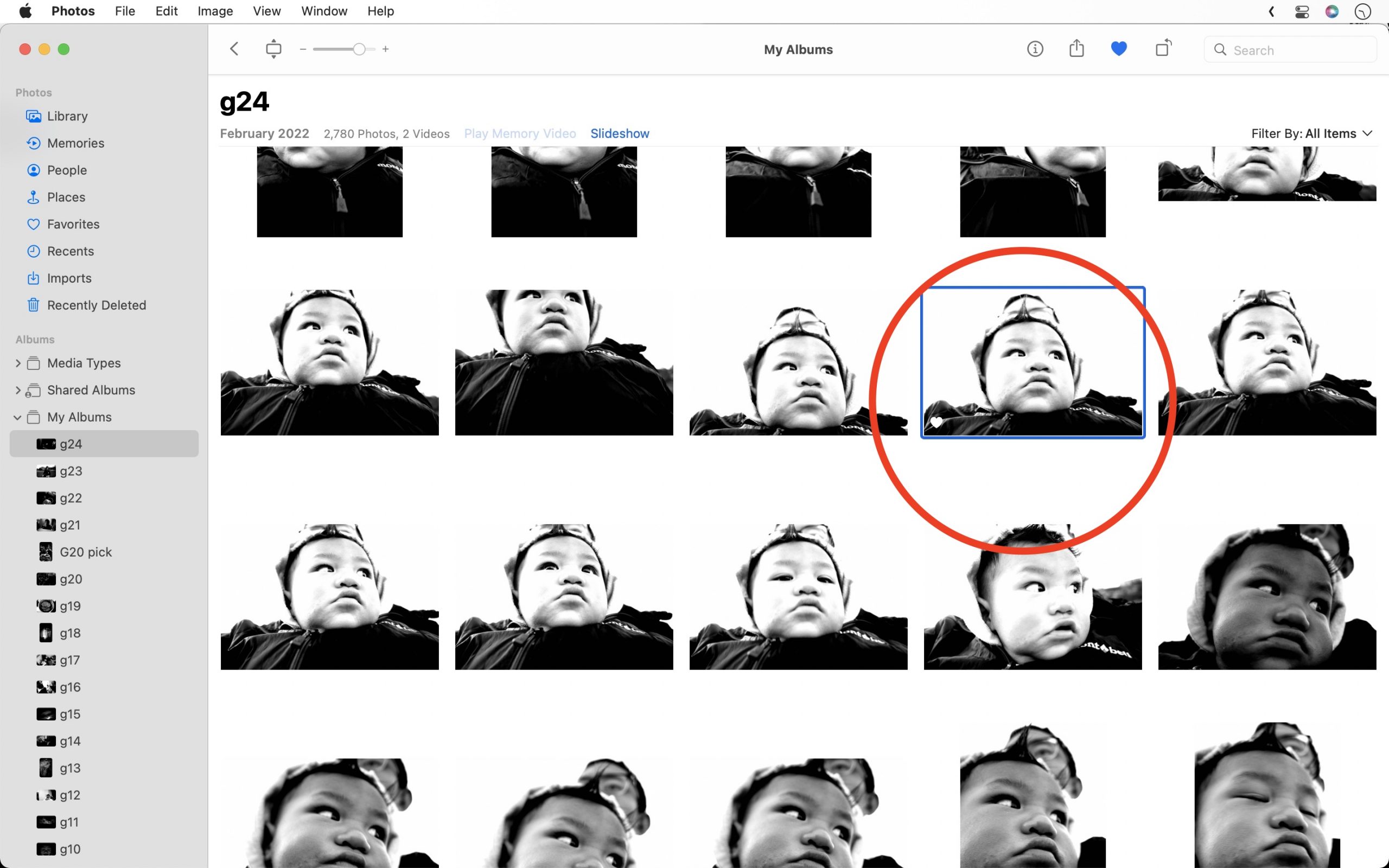Open the Window menu
1389x868 pixels.
pos(324,11)
